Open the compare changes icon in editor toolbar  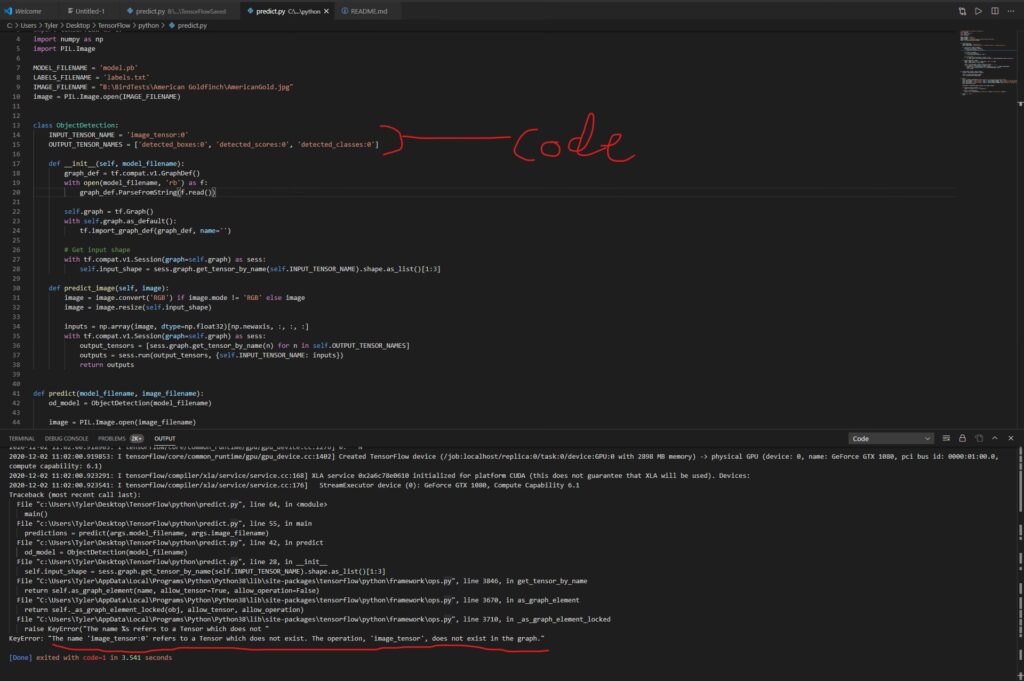point(962,11)
